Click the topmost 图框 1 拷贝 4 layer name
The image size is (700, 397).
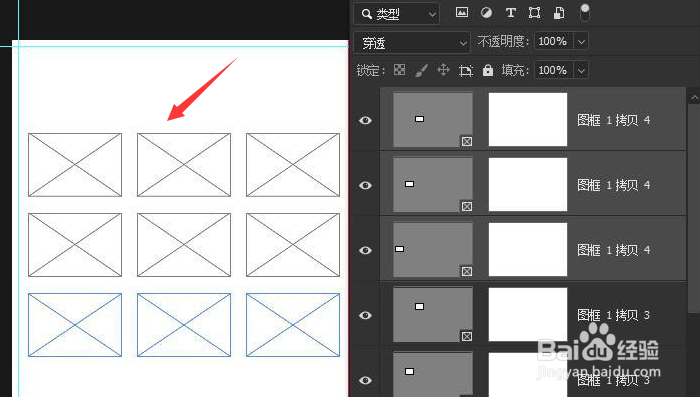click(613, 120)
